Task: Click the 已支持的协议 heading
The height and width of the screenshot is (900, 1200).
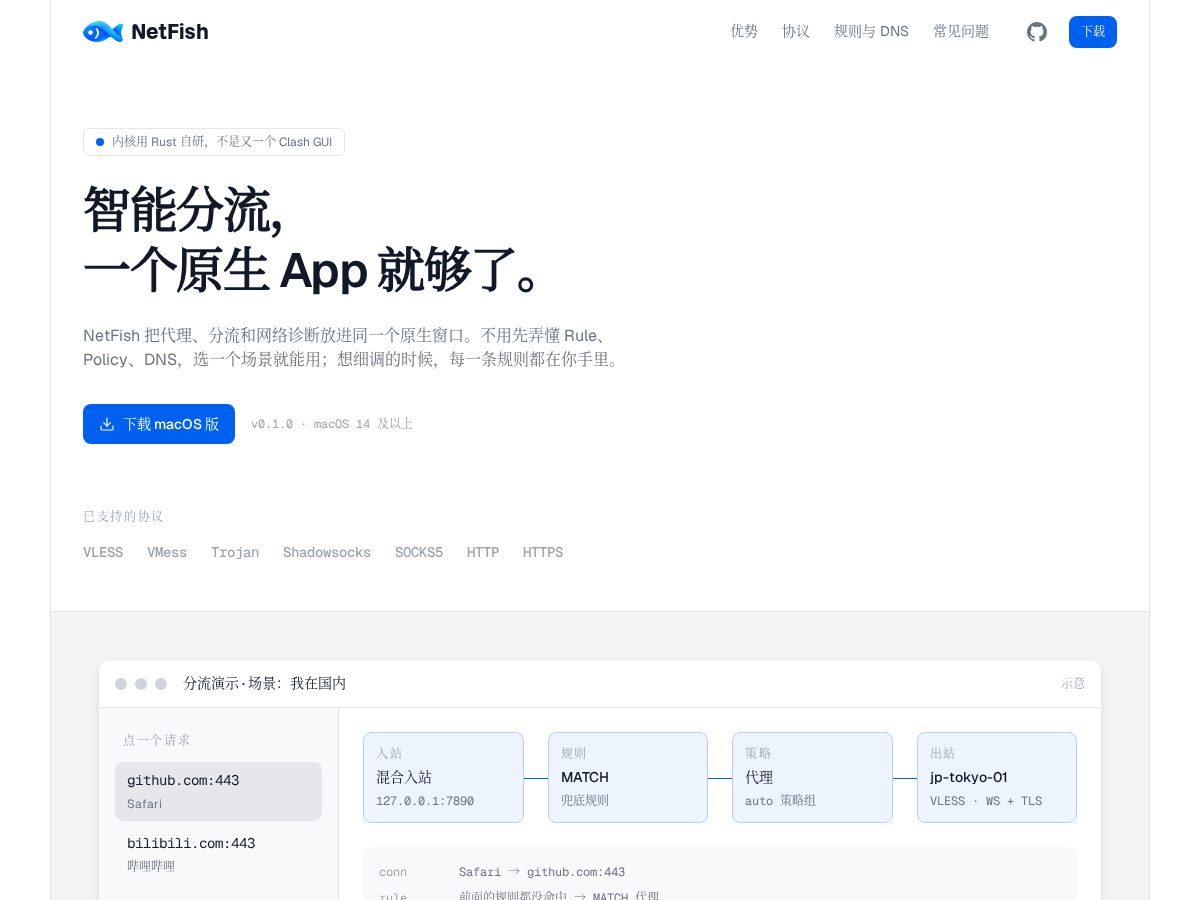Action: 123,516
